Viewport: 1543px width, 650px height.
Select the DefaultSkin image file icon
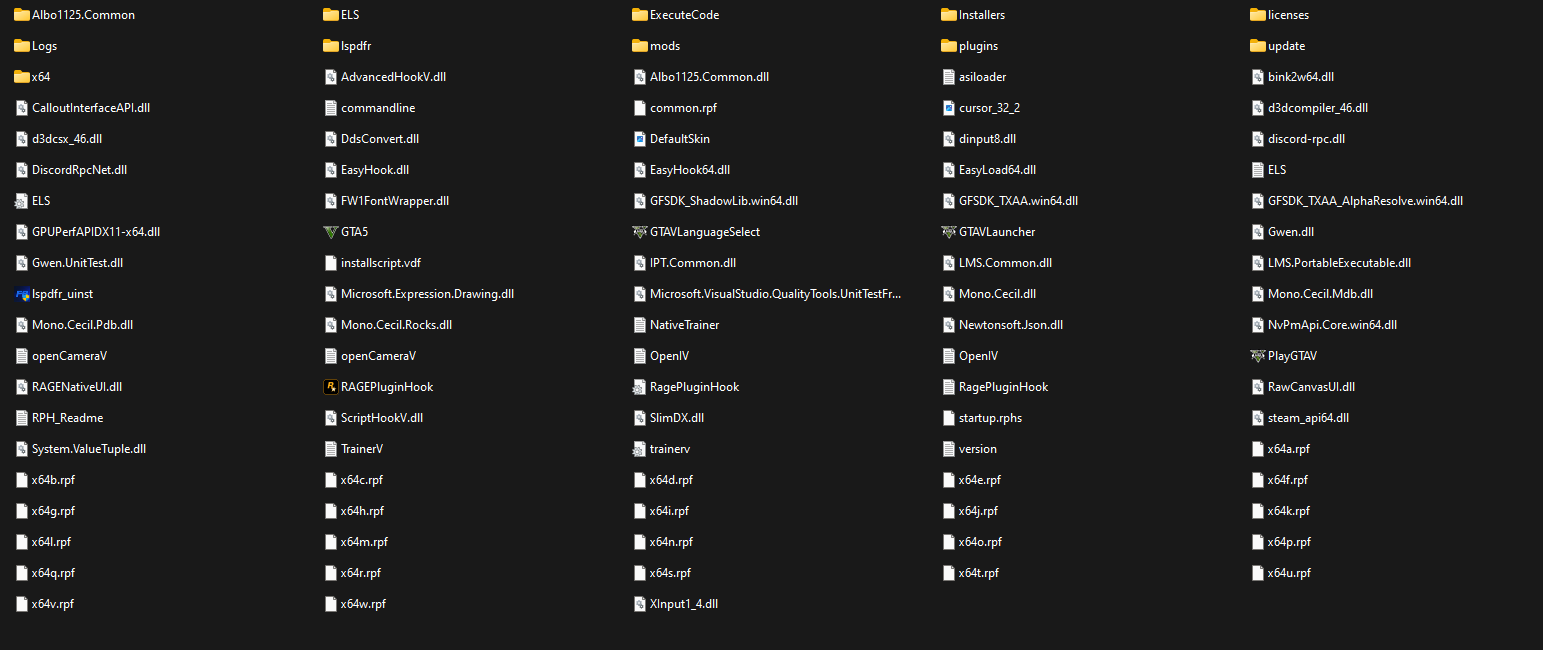click(x=640, y=139)
